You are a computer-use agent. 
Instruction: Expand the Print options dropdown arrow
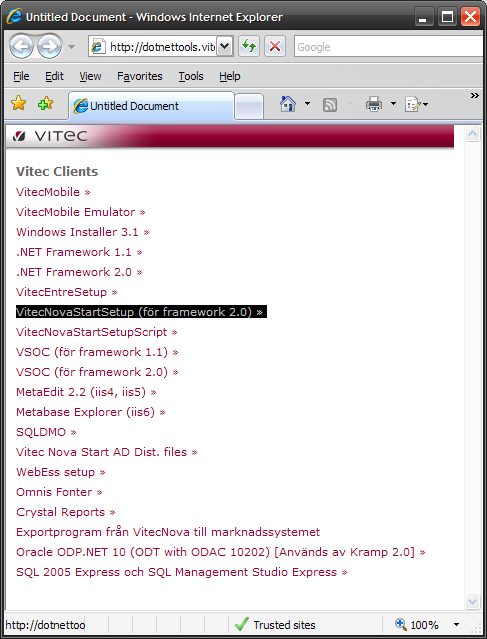(x=393, y=104)
